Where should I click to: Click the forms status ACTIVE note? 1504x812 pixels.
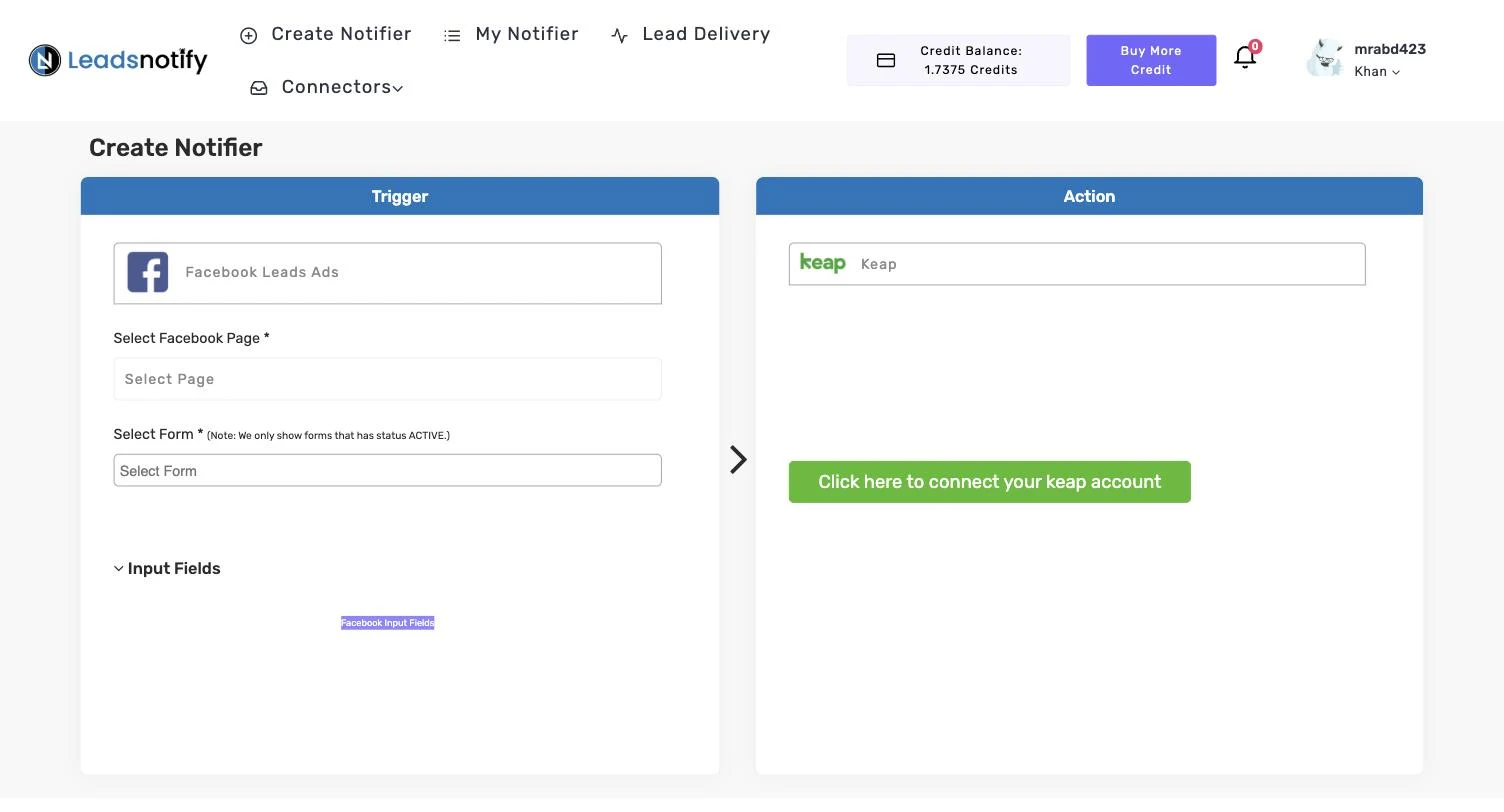click(x=328, y=436)
